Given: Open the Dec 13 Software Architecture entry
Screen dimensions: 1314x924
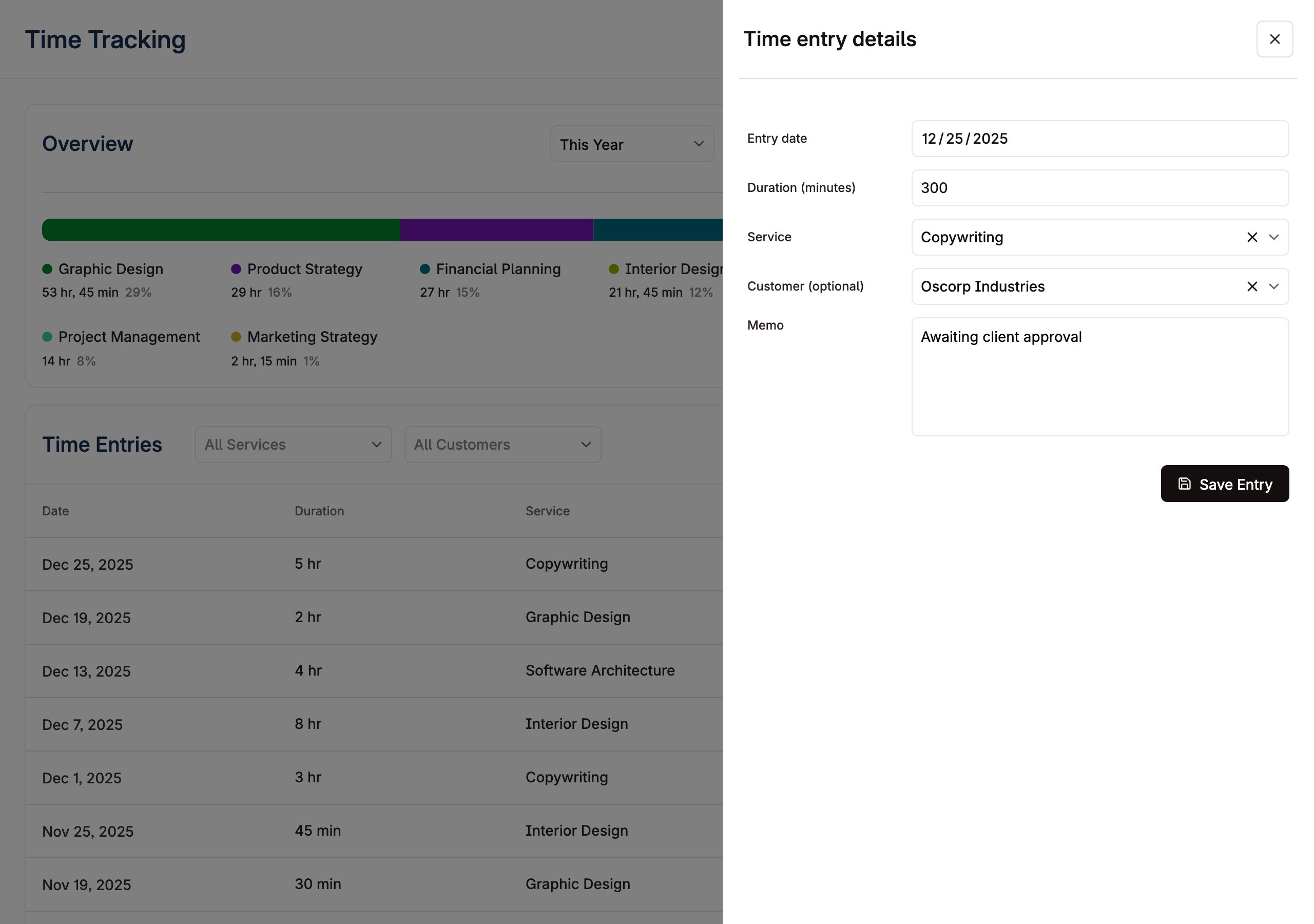Looking at the screenshot, I should click(374, 671).
